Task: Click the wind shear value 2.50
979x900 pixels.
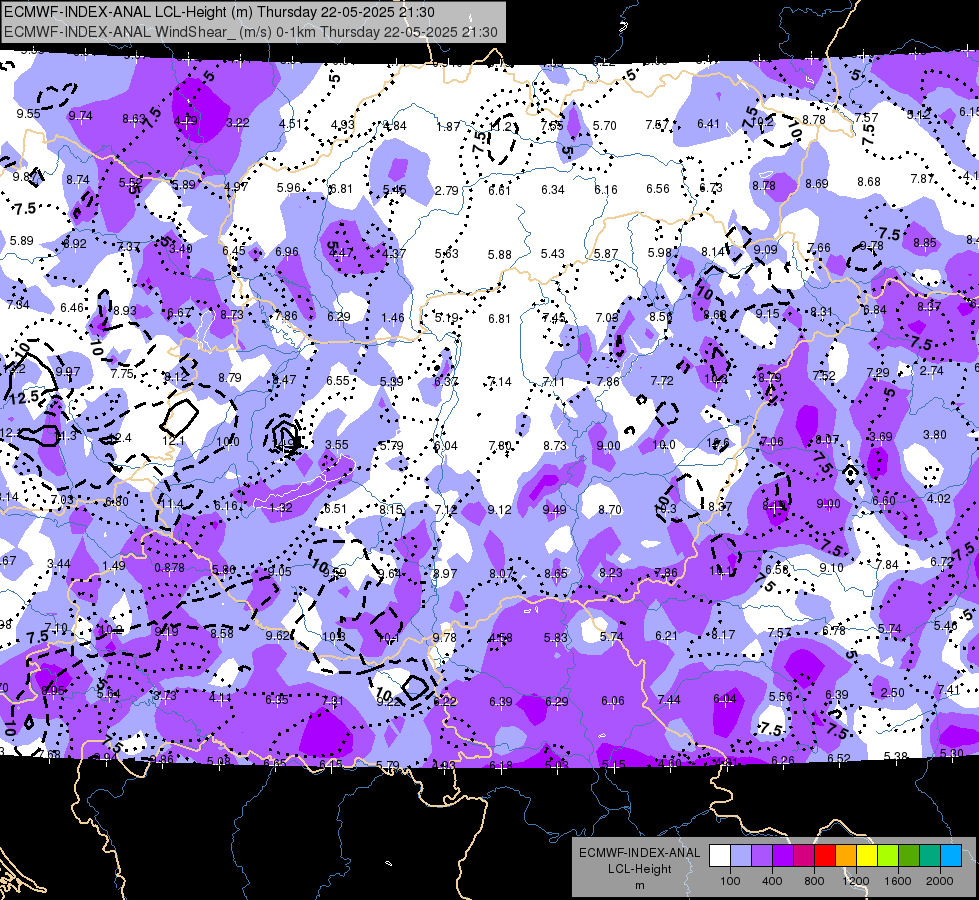Action: [892, 693]
